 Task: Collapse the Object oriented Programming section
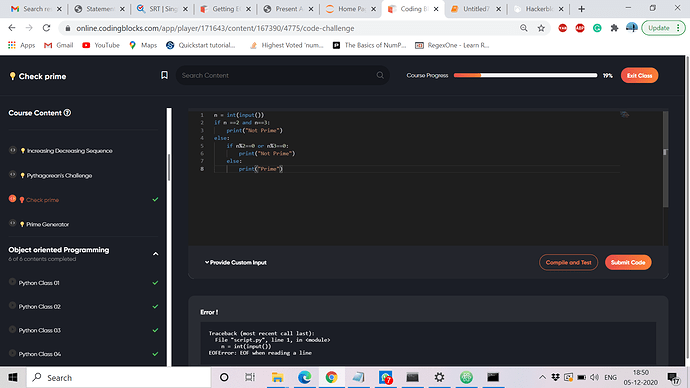(x=155, y=254)
